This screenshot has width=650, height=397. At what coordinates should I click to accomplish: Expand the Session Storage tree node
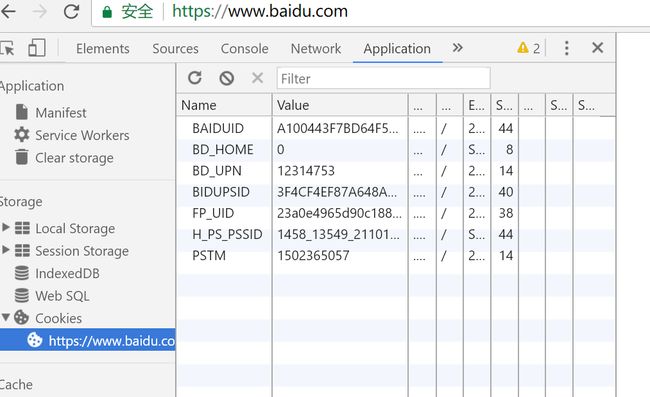6,250
